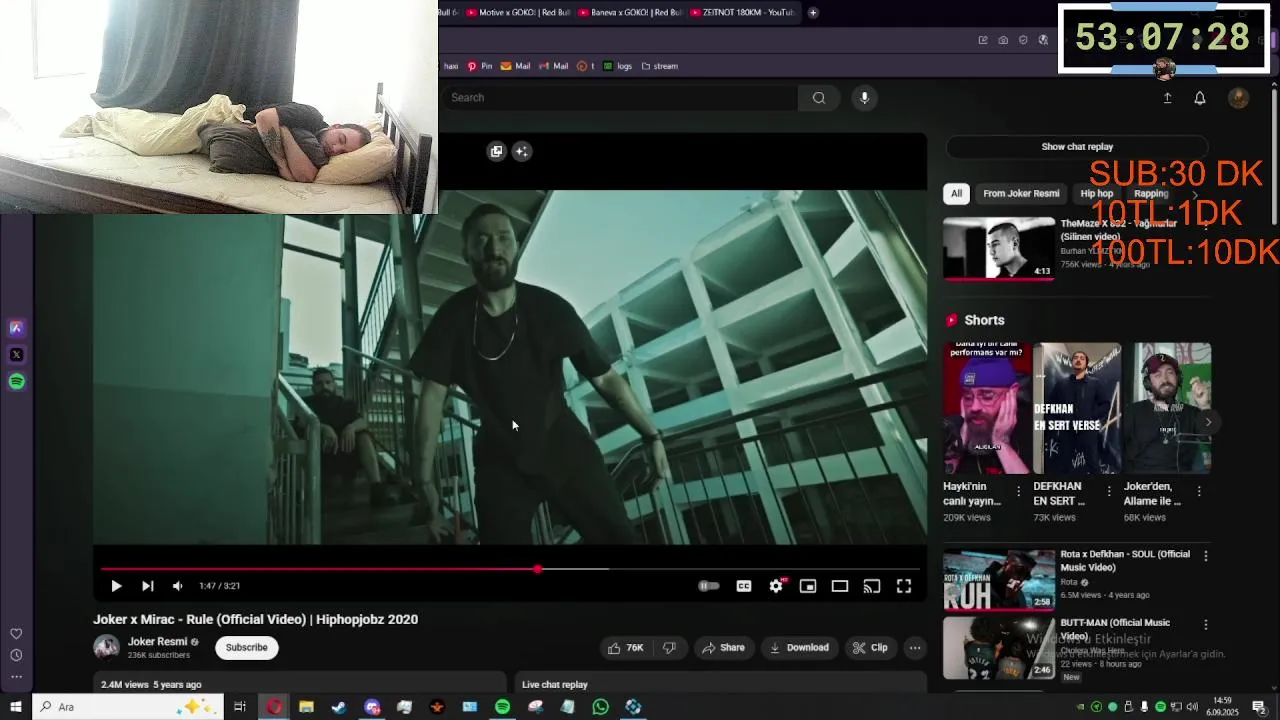Open options for DEFKHAN short
Screen dimensions: 1280x720
click(x=1109, y=492)
